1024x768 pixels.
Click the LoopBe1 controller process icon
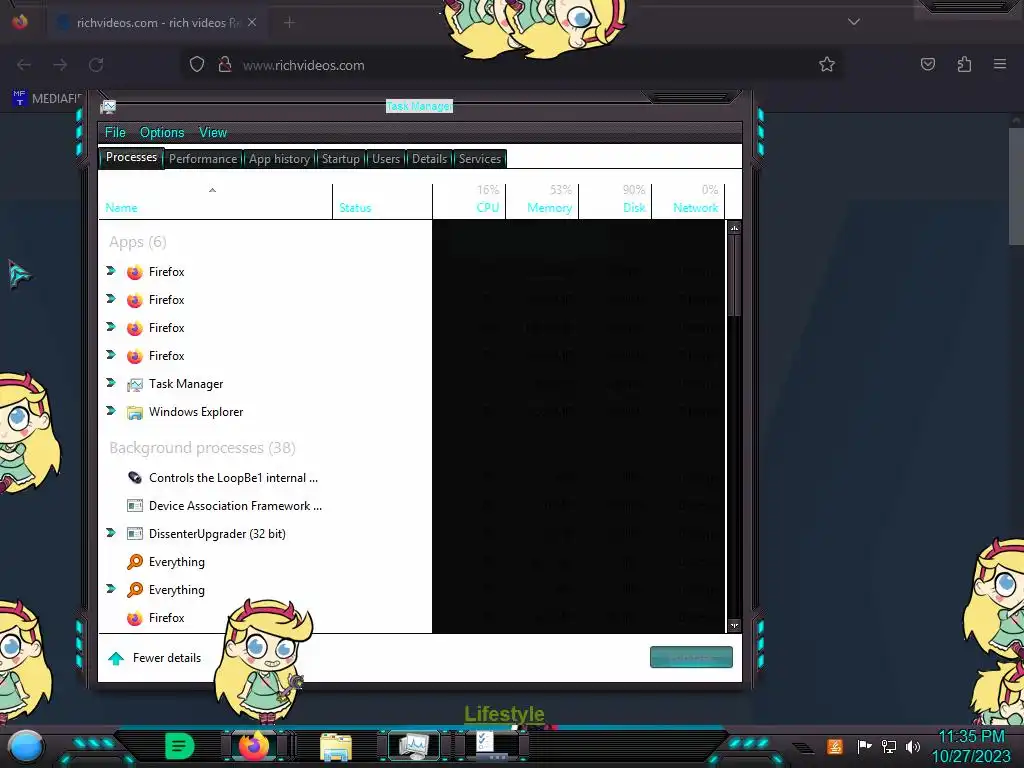tap(135, 477)
